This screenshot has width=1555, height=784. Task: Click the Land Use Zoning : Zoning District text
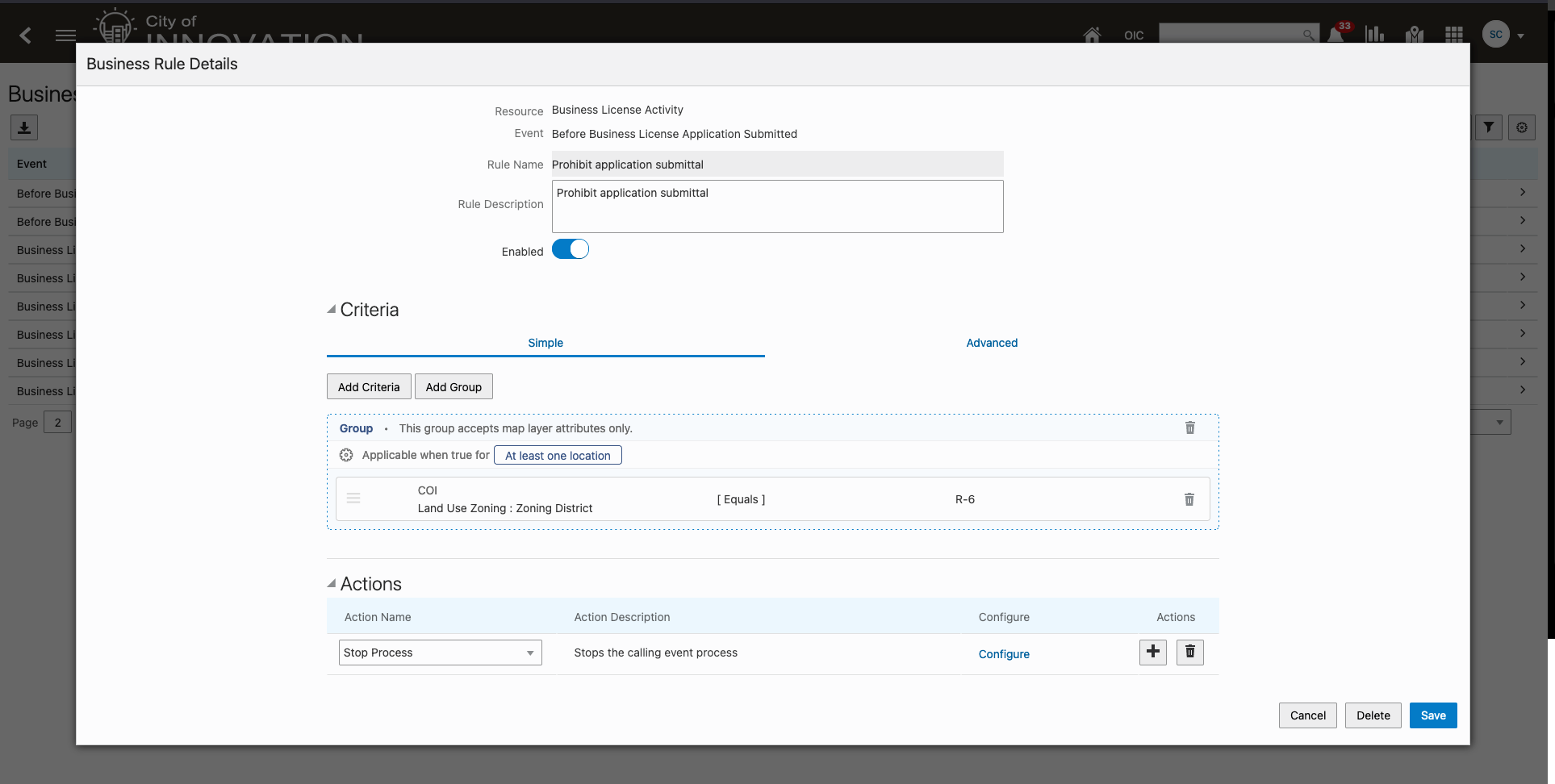click(x=505, y=508)
